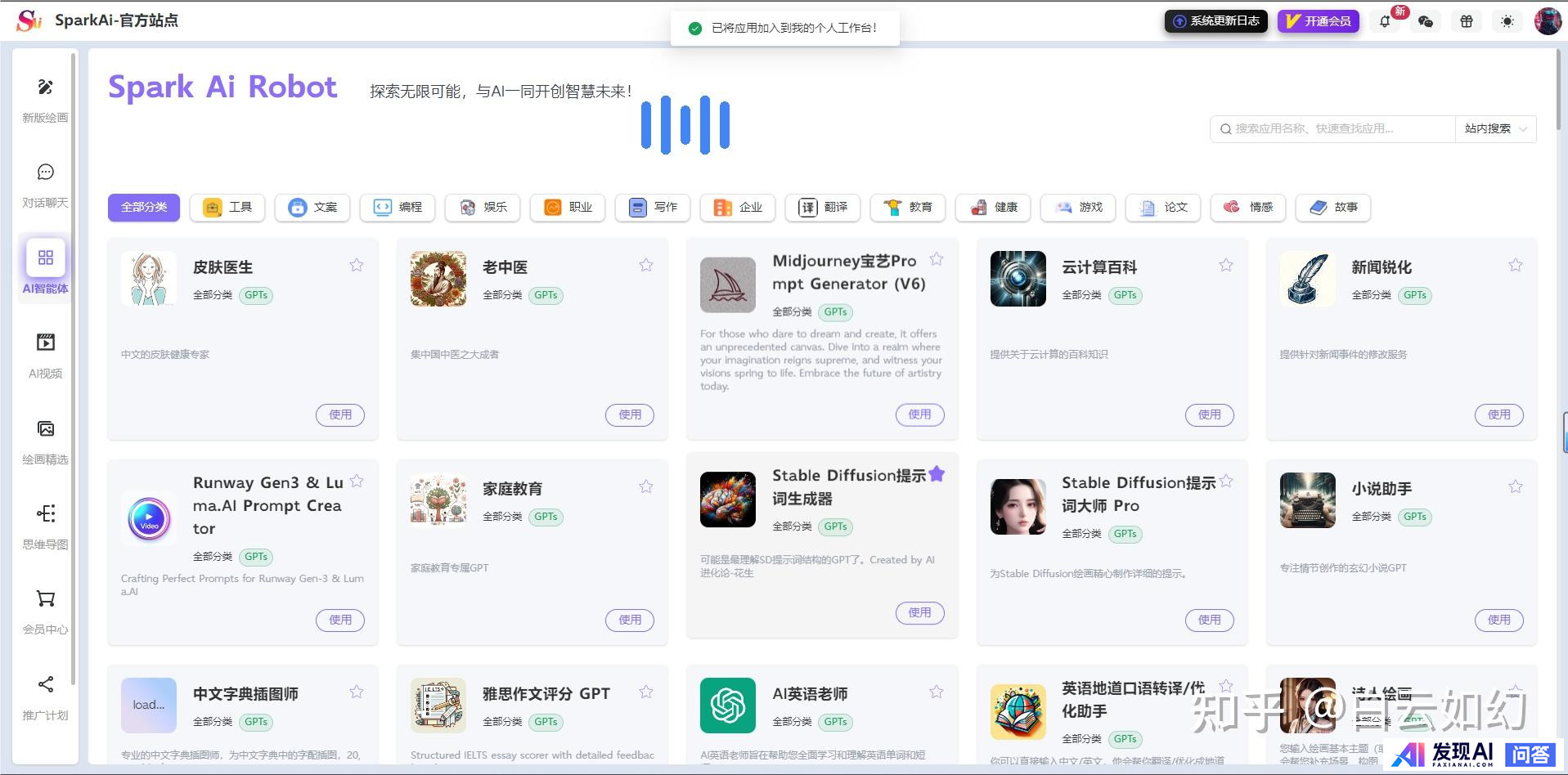Open the 新版绘画 drawing tool in sidebar

45,87
